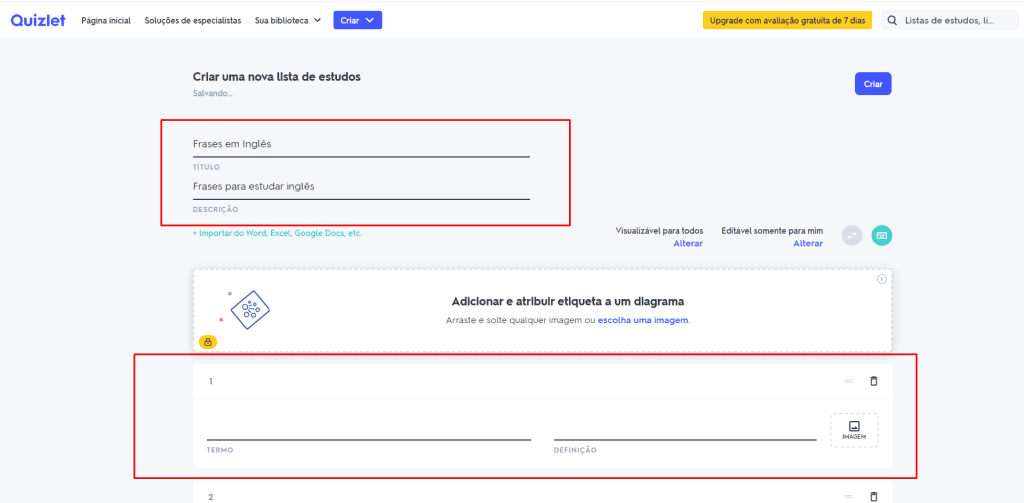Image resolution: width=1024 pixels, height=503 pixels.
Task: Click Alterar under Editável somente para mim
Action: tap(808, 243)
